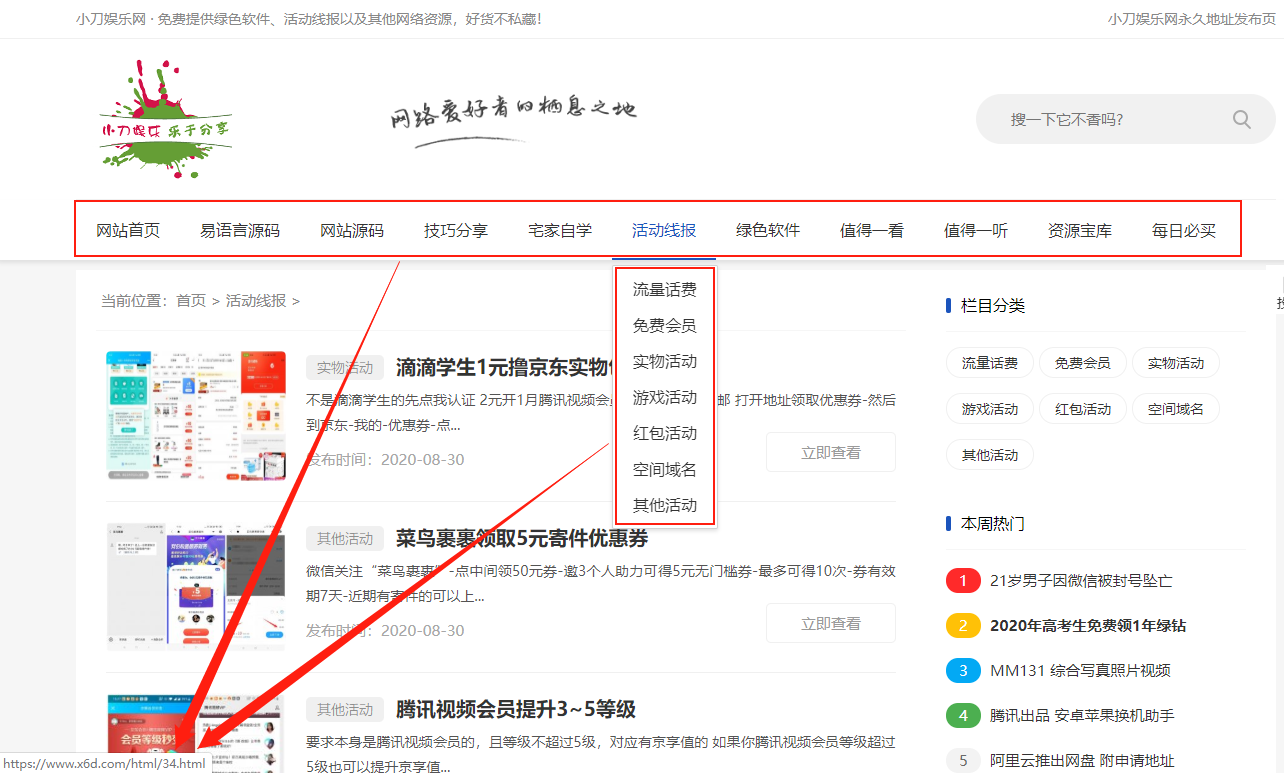Viewport: 1284px width, 773px height.
Task: Select 网站源码 in the nav bar
Action: click(352, 231)
